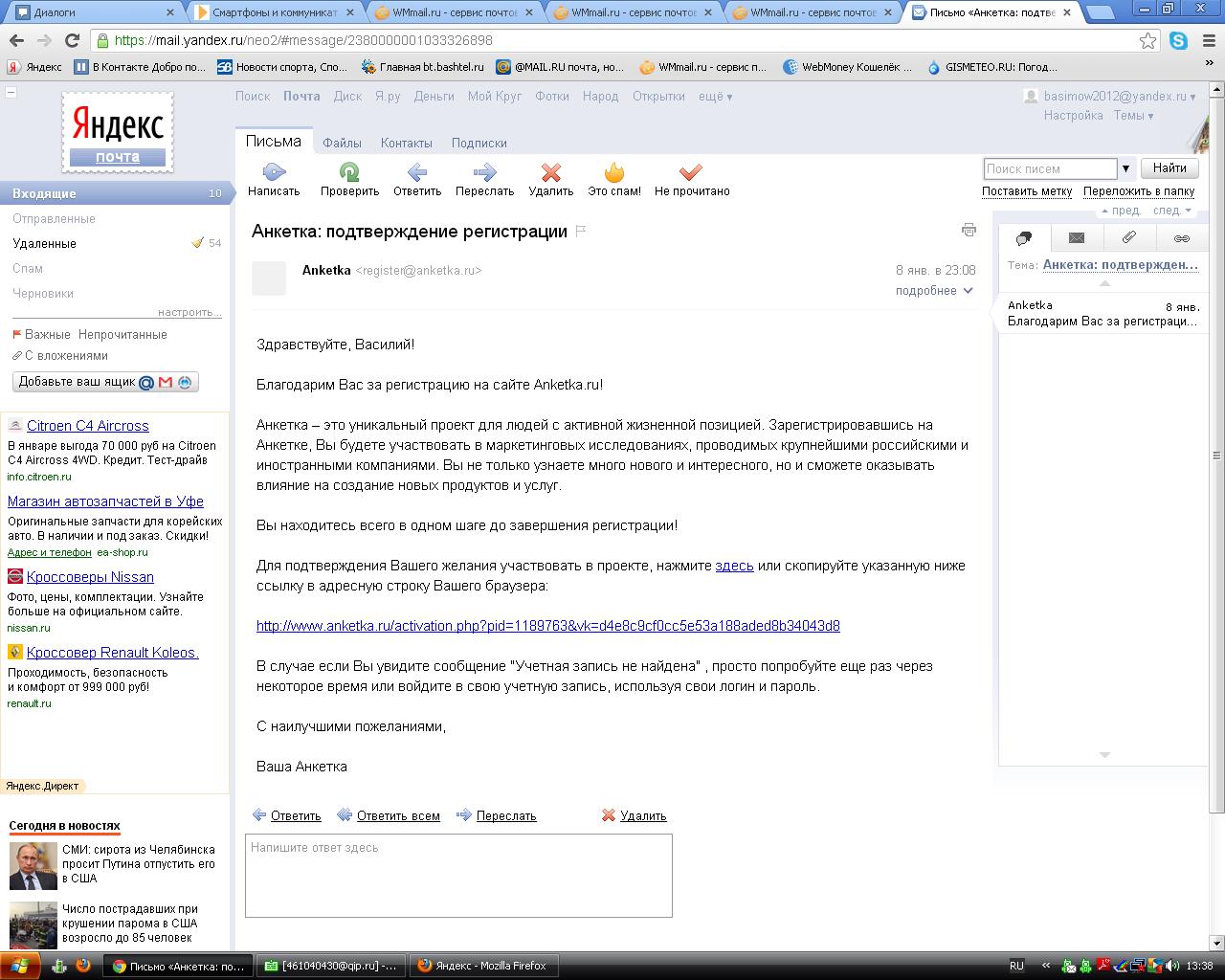Image resolution: width=1225 pixels, height=980 pixels.
Task: Expand the ещё services dropdown
Action: coord(715,96)
